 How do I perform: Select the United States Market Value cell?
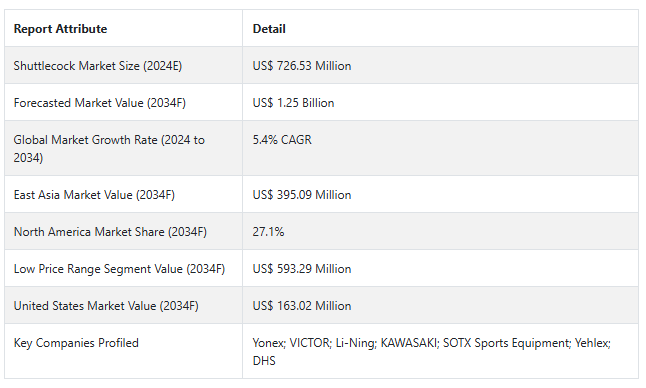(x=123, y=306)
